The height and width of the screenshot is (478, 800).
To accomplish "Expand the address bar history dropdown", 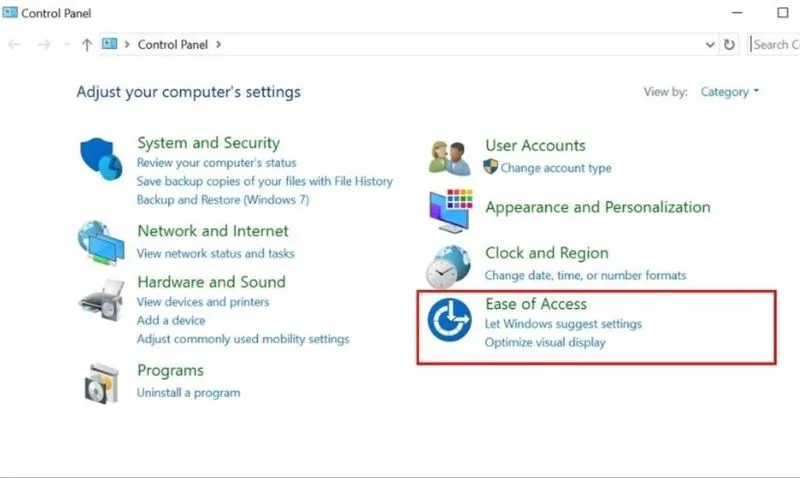I will coord(709,44).
